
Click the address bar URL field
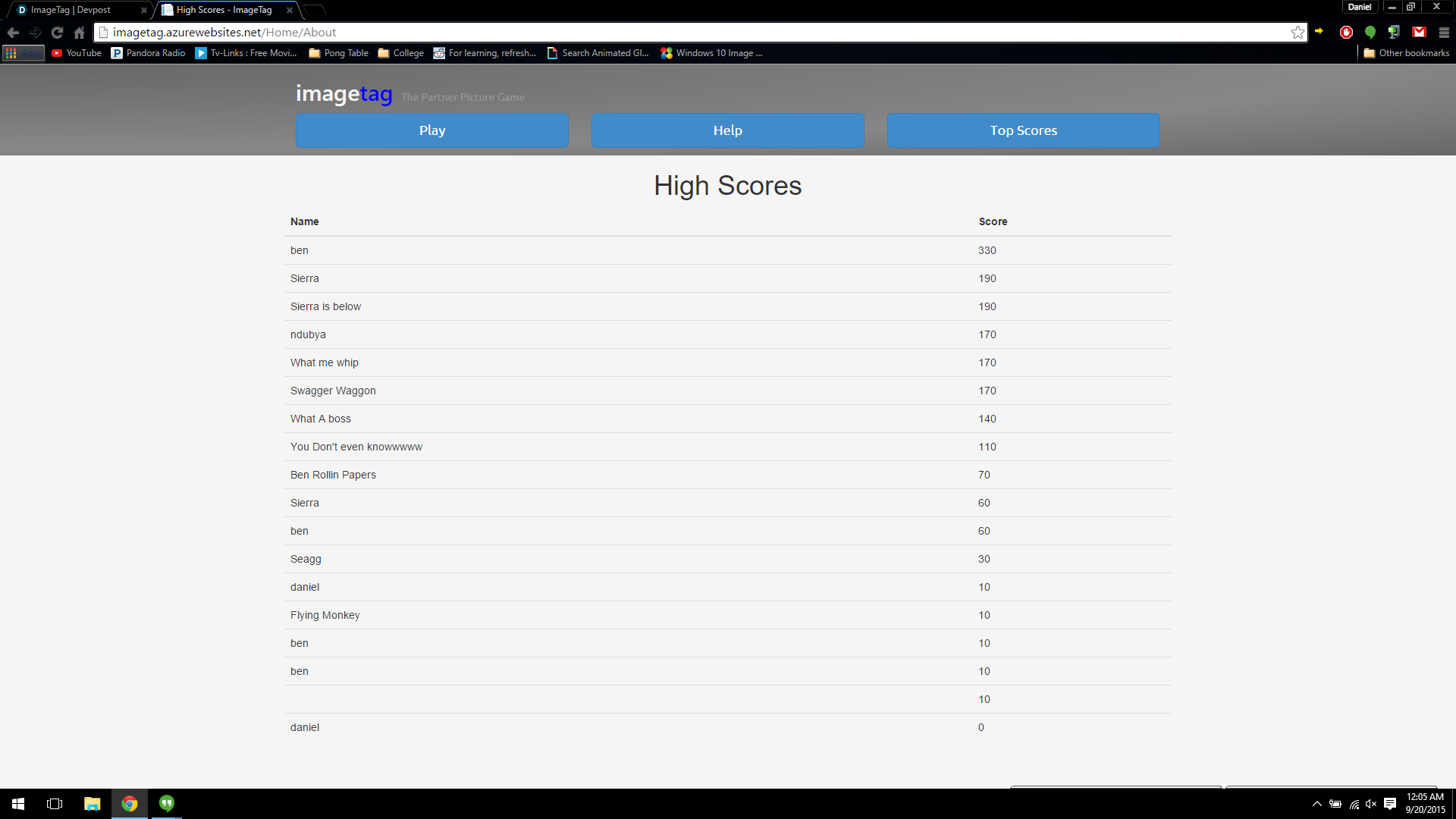682,33
